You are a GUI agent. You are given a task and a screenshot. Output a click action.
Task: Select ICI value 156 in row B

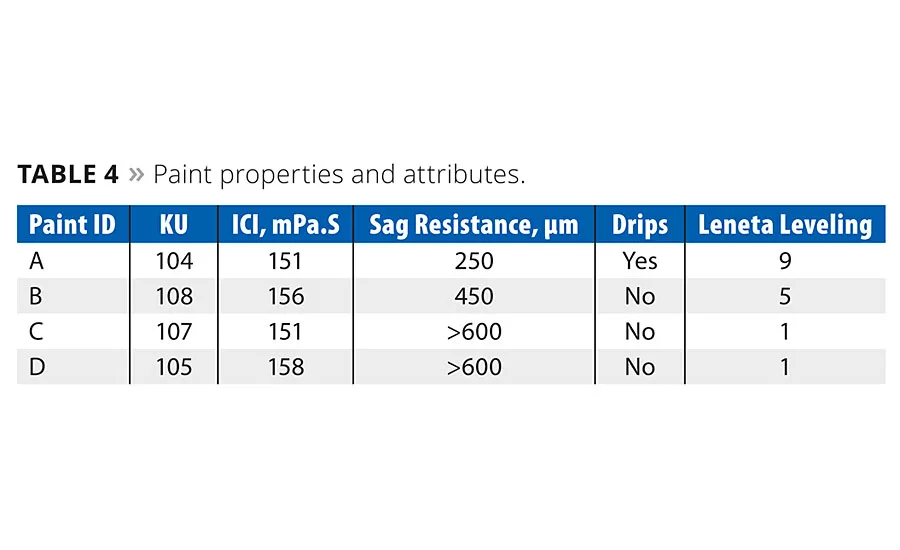click(285, 297)
